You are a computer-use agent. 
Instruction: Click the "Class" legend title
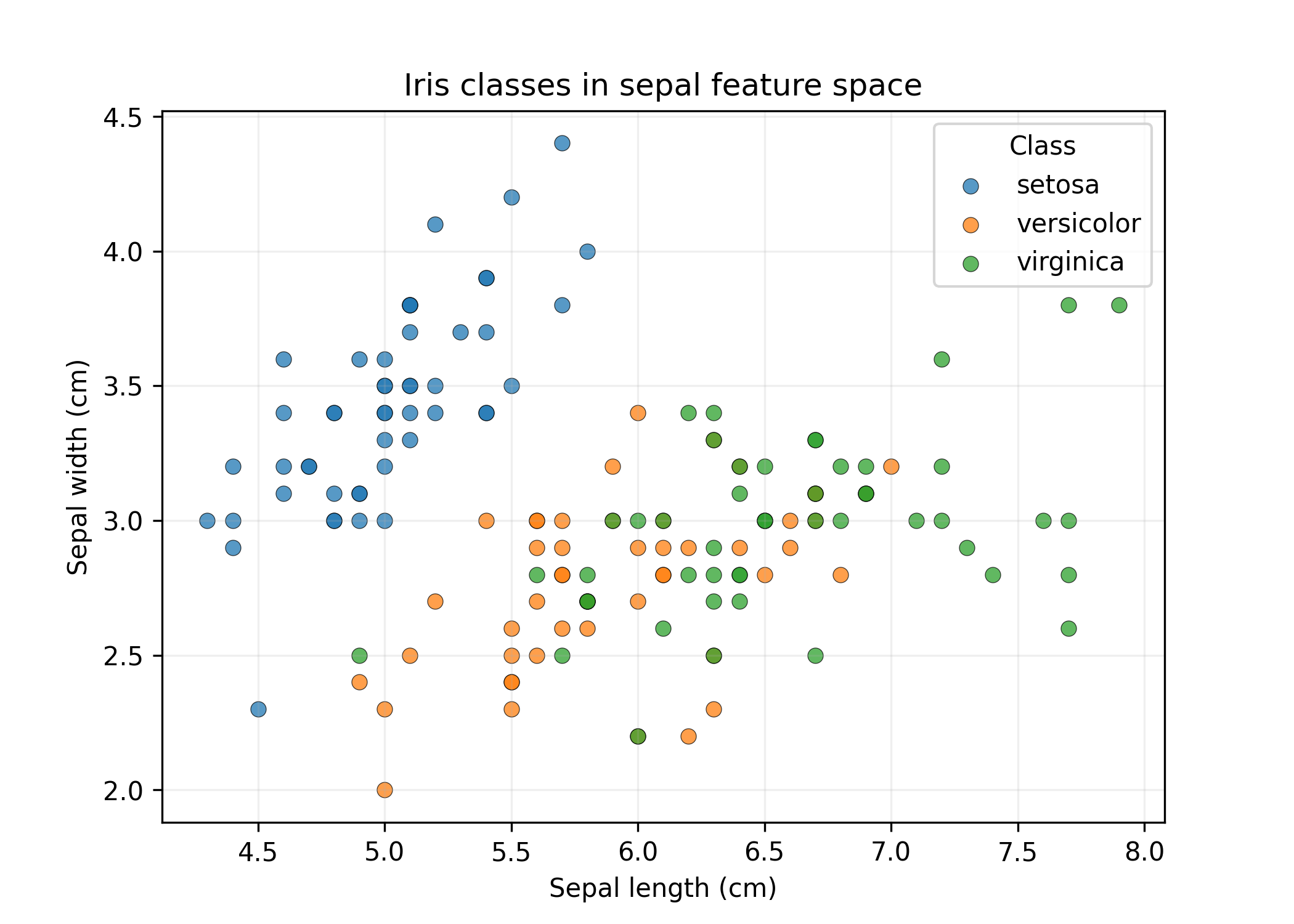click(x=1042, y=147)
